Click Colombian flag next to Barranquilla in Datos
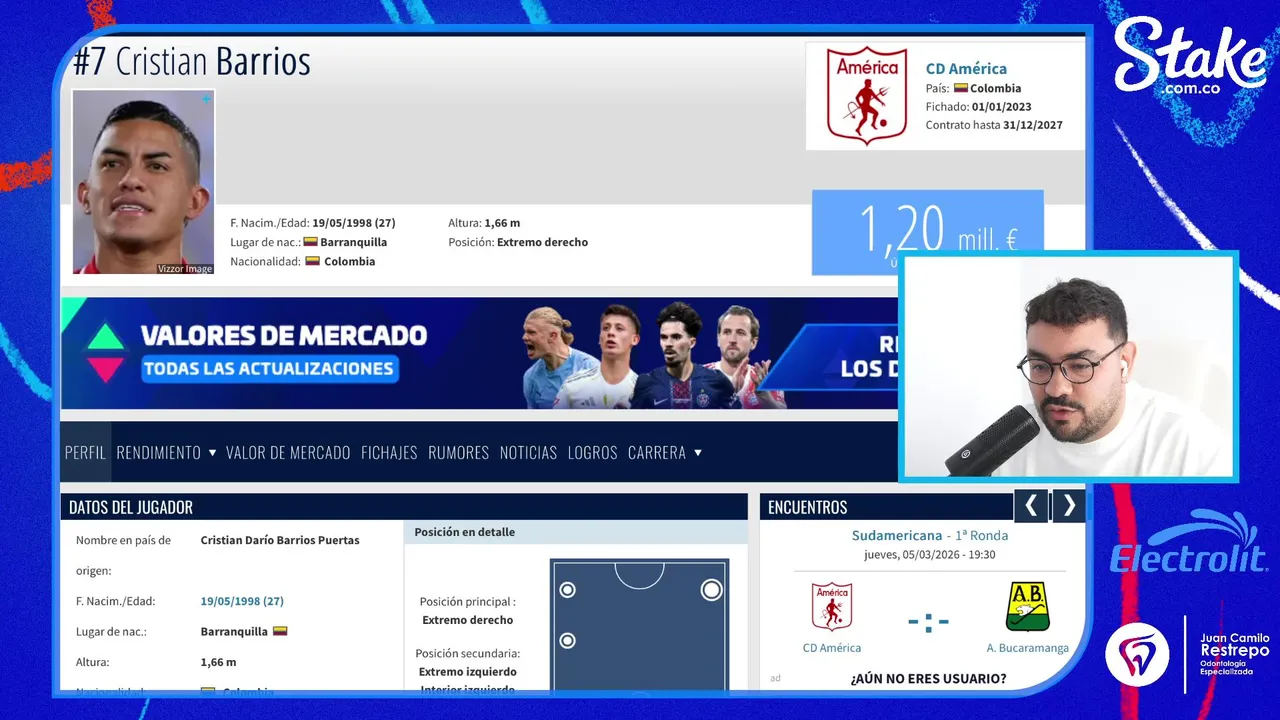This screenshot has height=720, width=1280. [280, 631]
